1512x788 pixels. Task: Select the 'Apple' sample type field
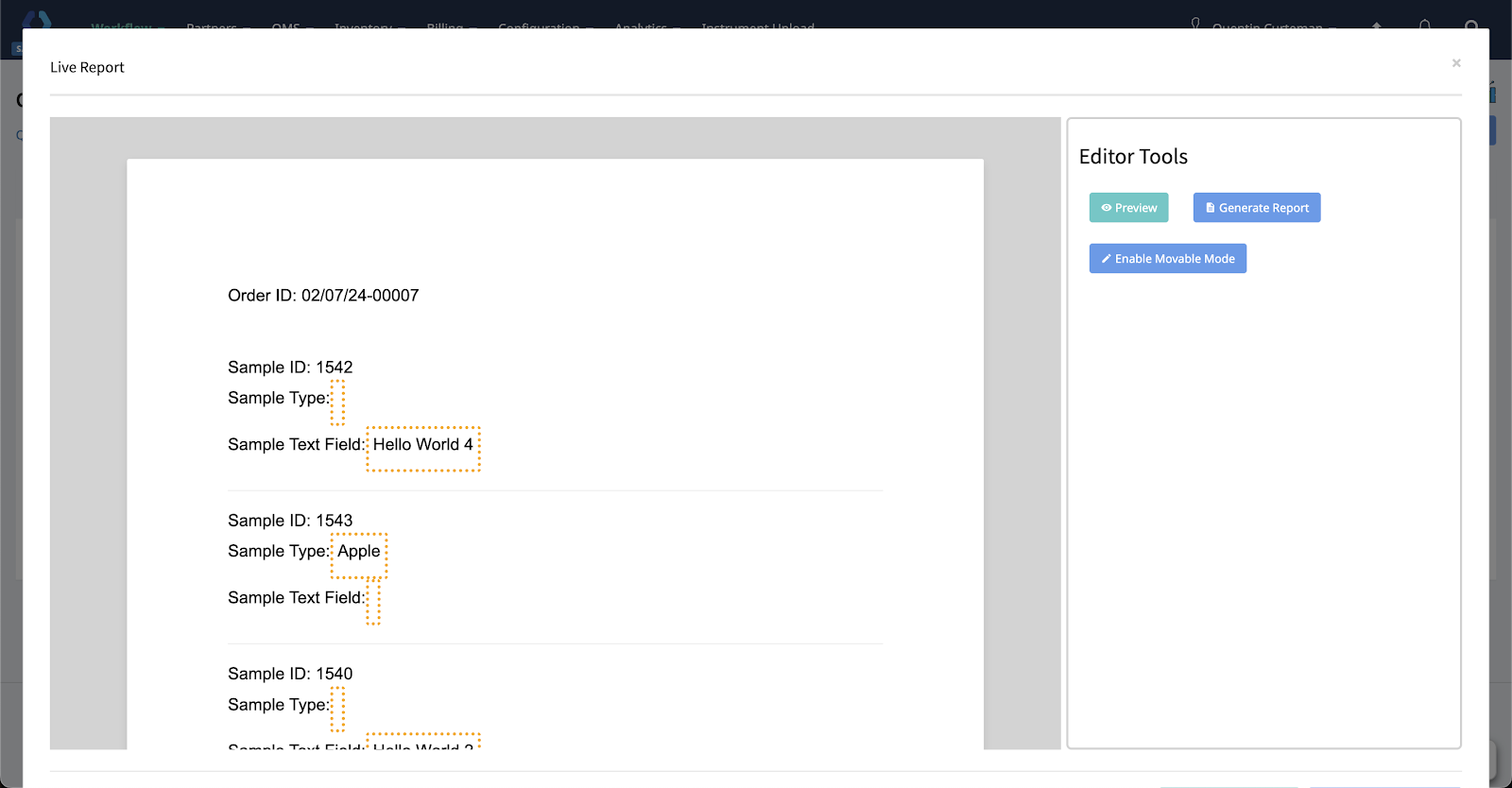pos(359,556)
